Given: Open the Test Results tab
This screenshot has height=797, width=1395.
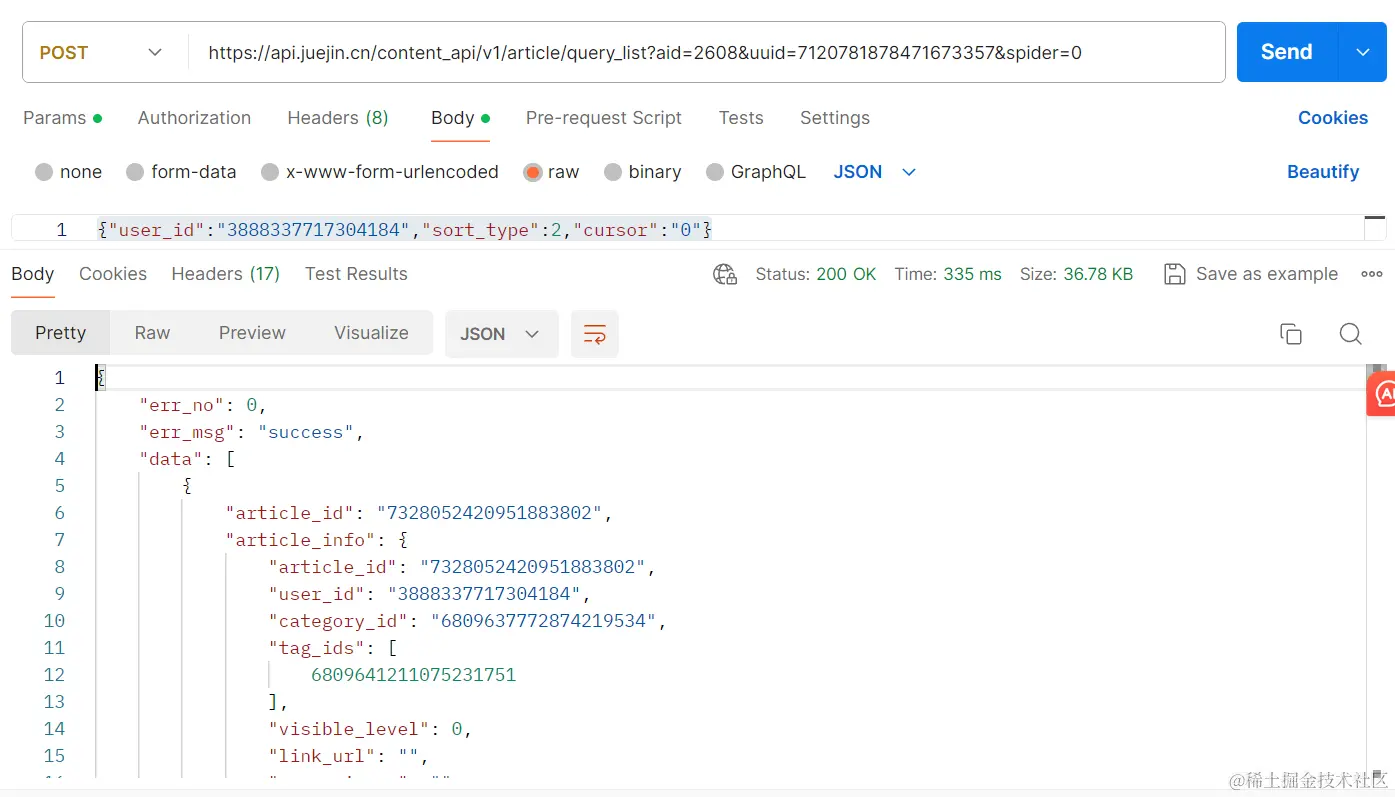Looking at the screenshot, I should point(356,274).
